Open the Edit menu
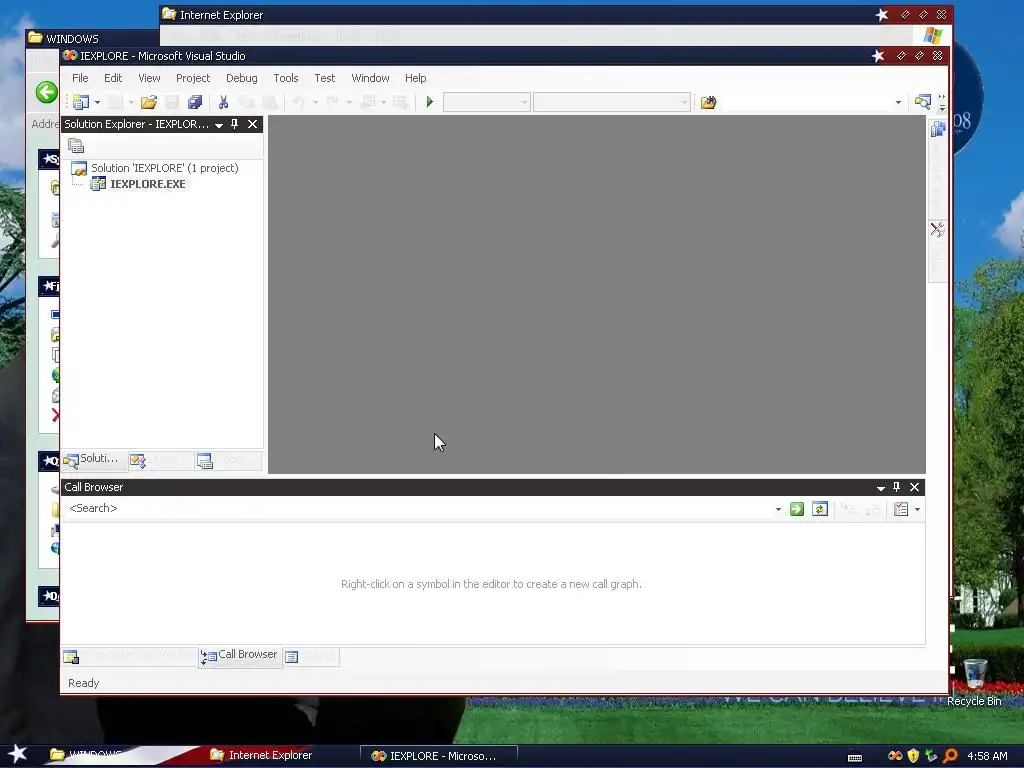This screenshot has height=768, width=1024. 113,78
